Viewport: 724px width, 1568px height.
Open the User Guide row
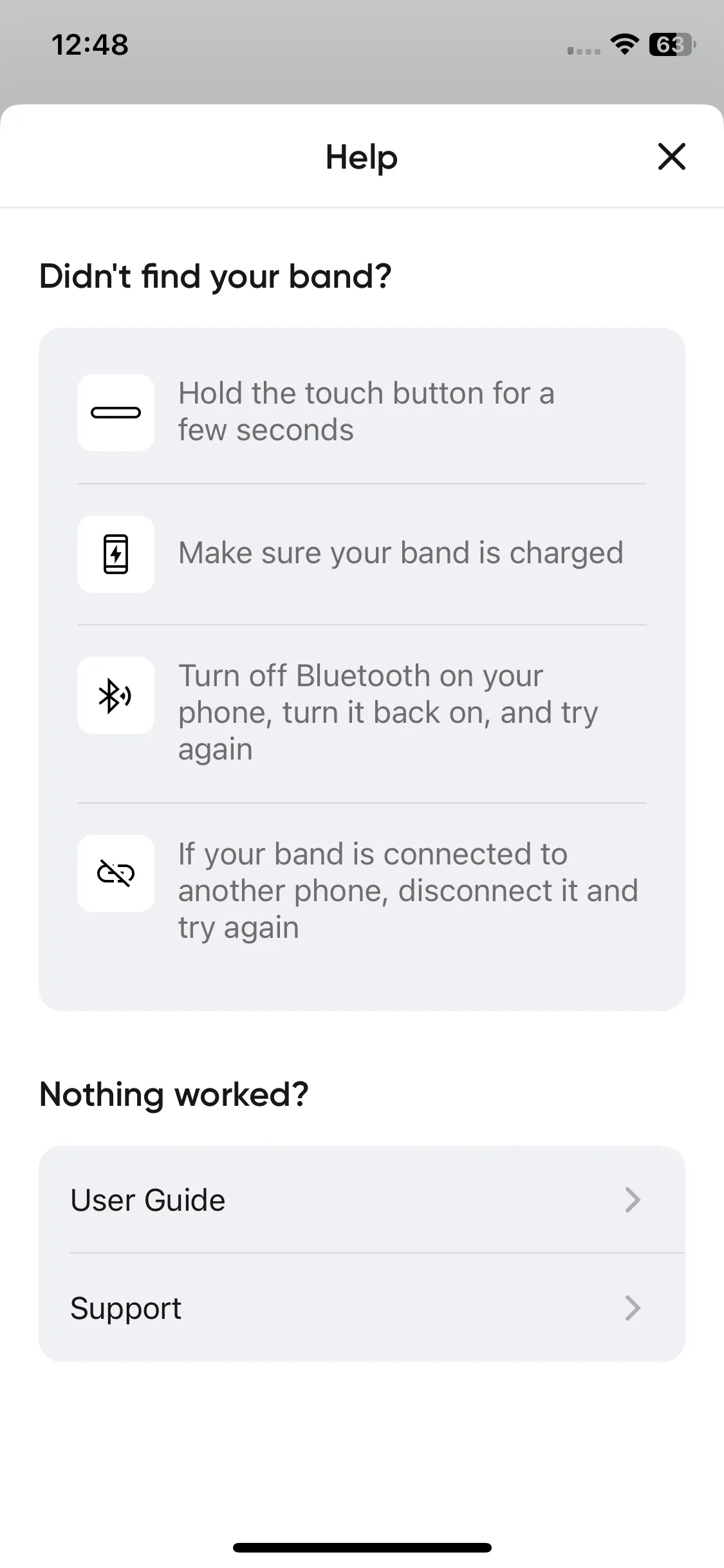click(362, 1199)
